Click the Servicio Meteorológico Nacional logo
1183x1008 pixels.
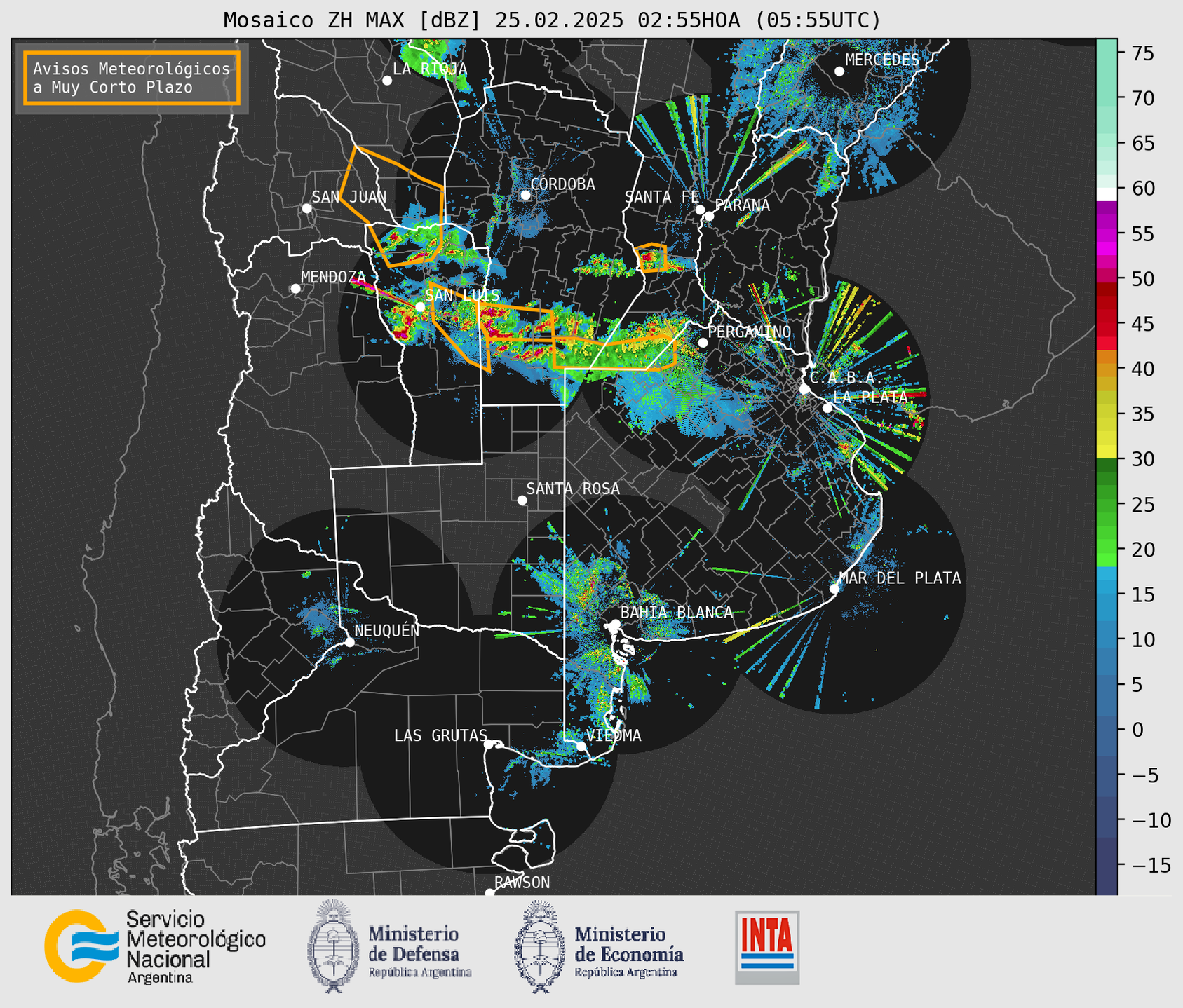click(82, 946)
